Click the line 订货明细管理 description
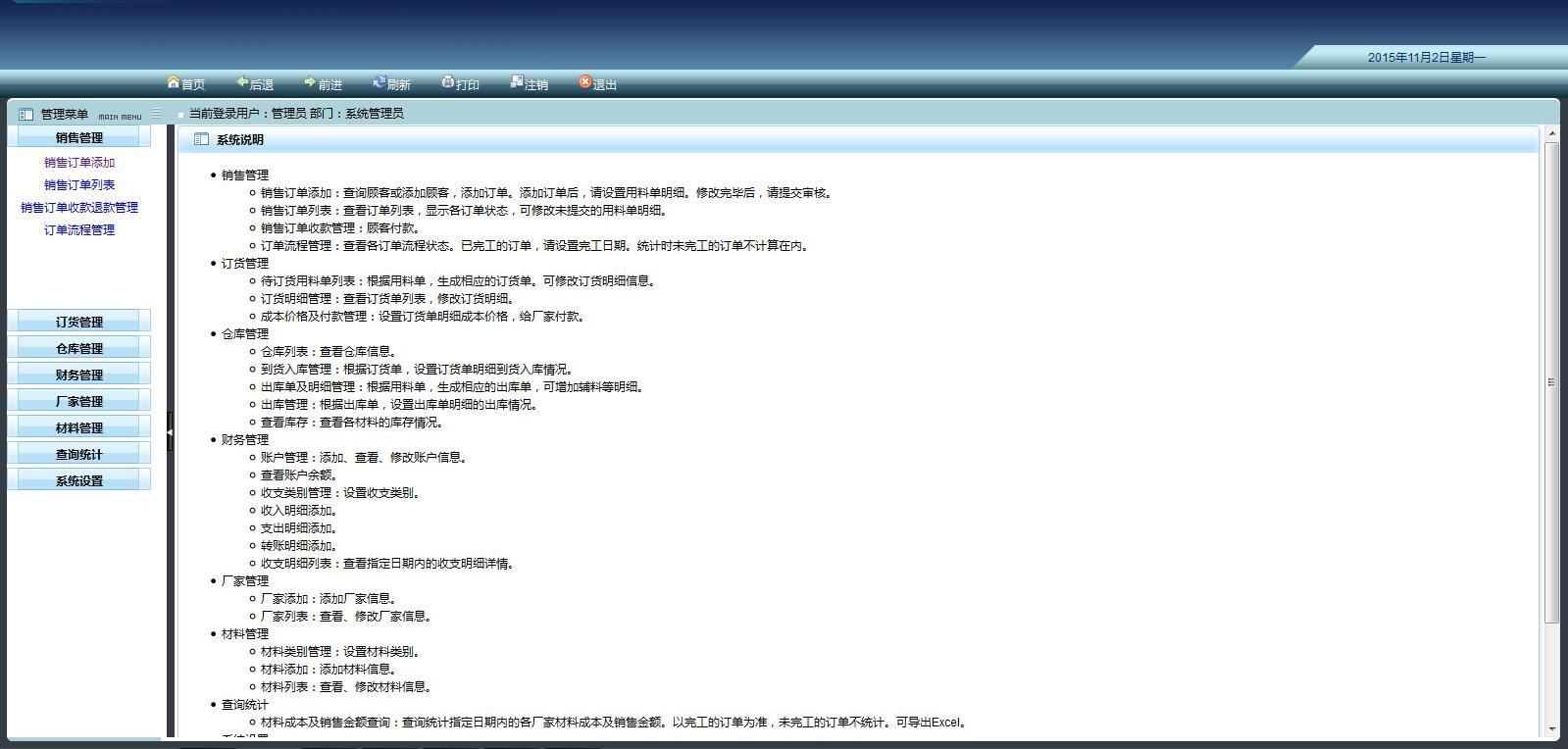The height and width of the screenshot is (749, 1568). coord(388,299)
